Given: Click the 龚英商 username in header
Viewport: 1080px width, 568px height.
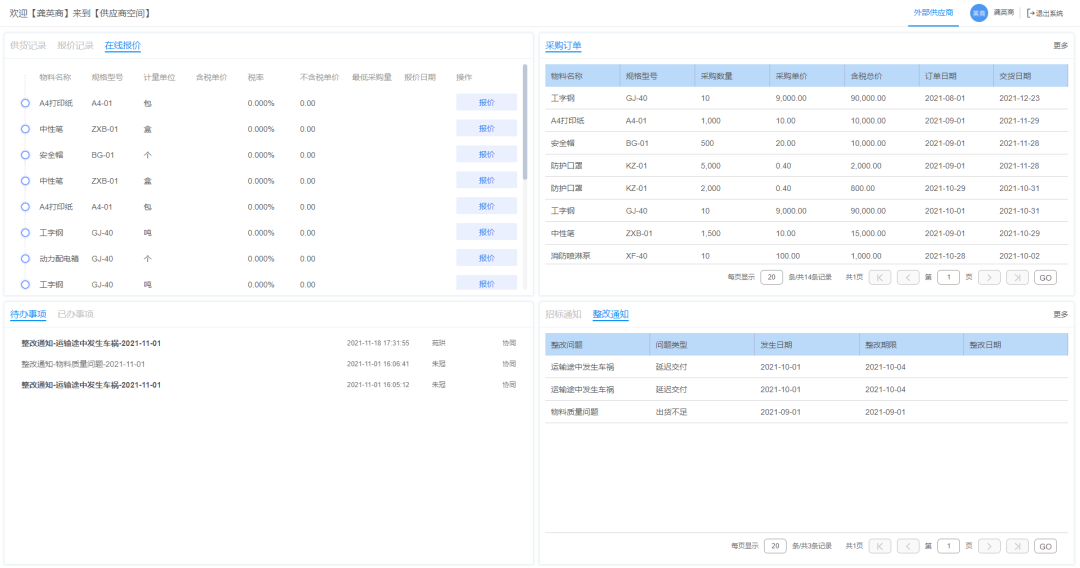Looking at the screenshot, I should point(1004,13).
